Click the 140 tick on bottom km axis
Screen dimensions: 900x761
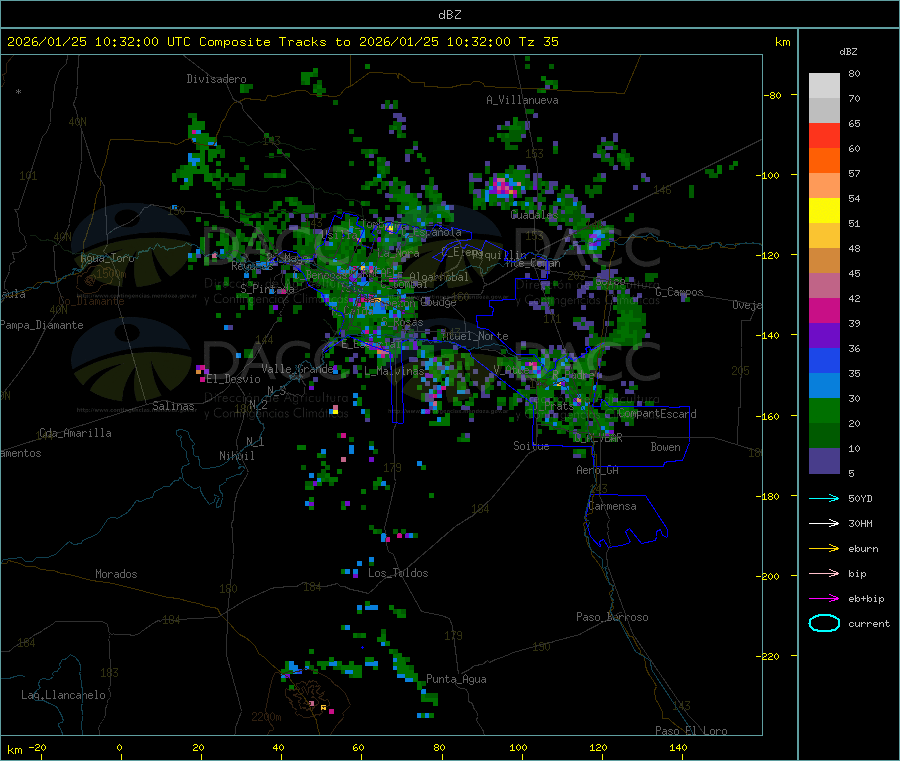click(678, 747)
